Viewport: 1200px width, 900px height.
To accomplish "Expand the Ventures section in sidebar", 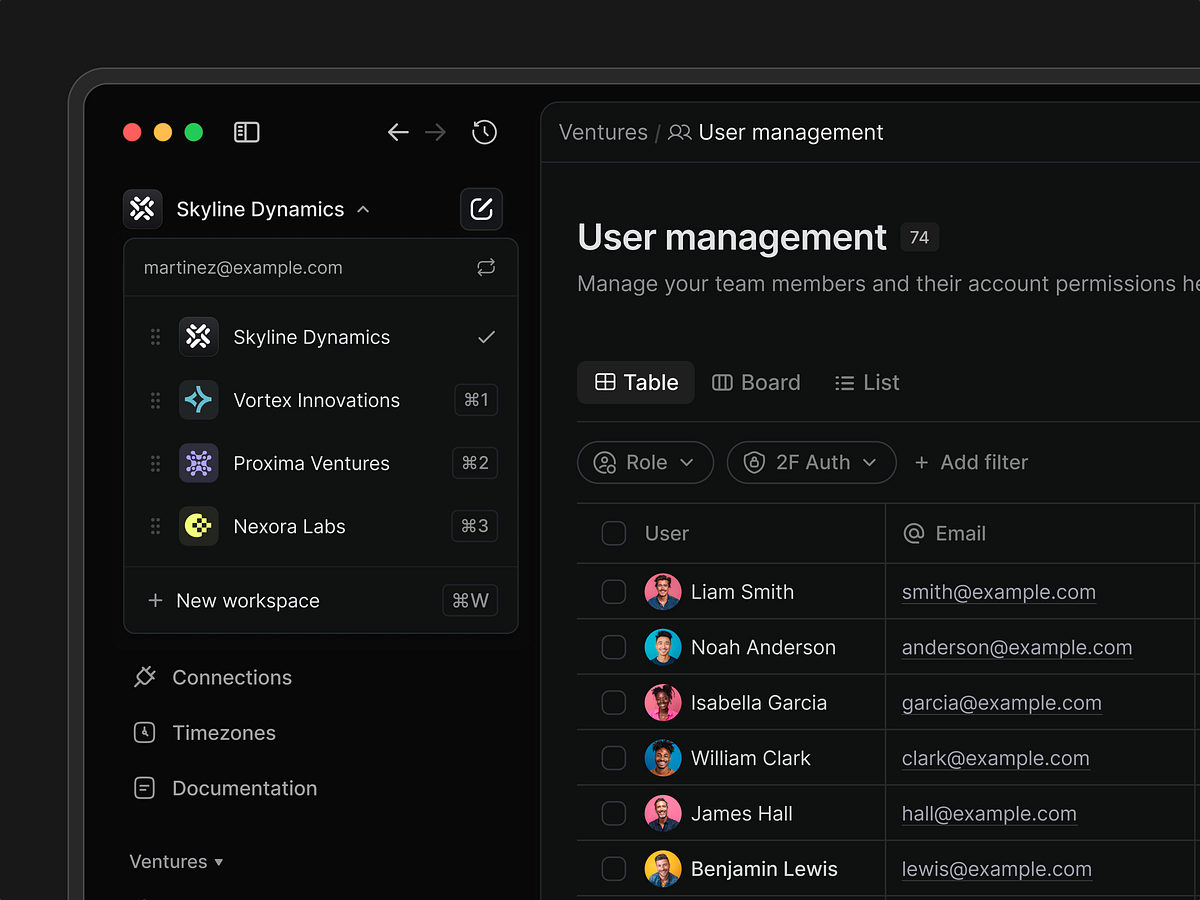I will point(176,862).
